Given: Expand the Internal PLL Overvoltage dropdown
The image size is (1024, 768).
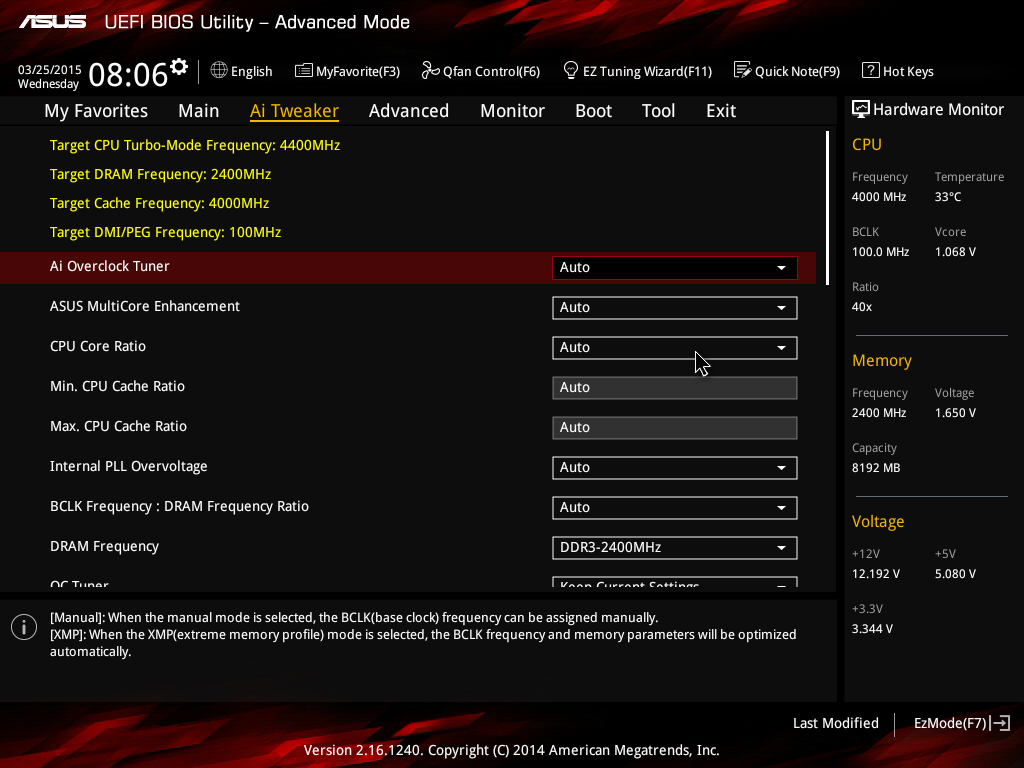Looking at the screenshot, I should click(675, 468).
